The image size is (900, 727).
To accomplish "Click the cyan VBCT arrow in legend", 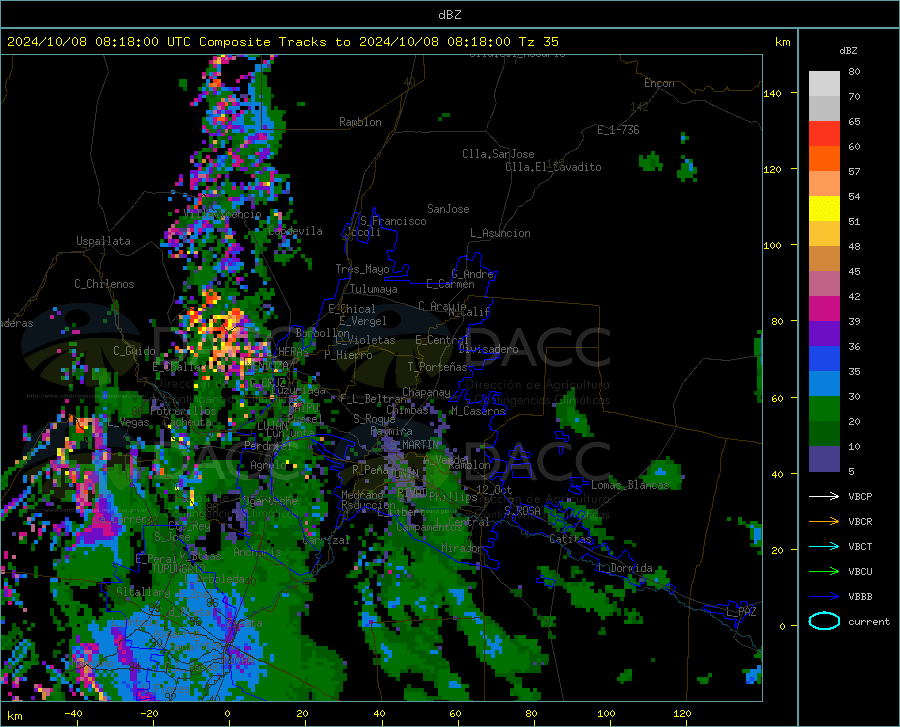I will point(824,546).
